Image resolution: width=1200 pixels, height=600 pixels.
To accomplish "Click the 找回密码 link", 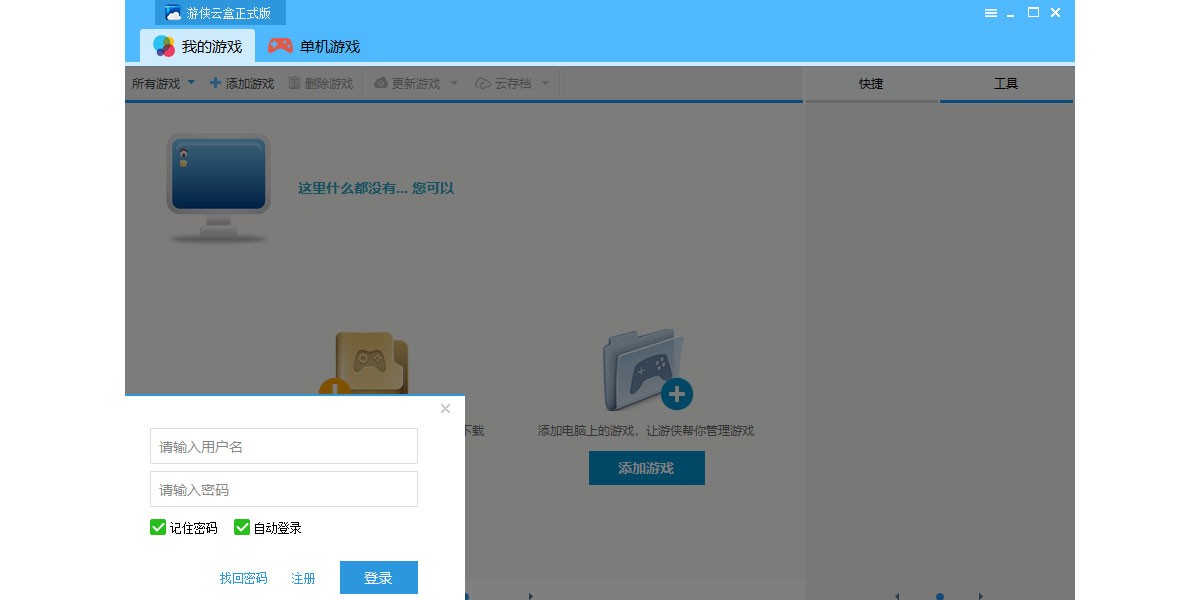I will coord(243,578).
